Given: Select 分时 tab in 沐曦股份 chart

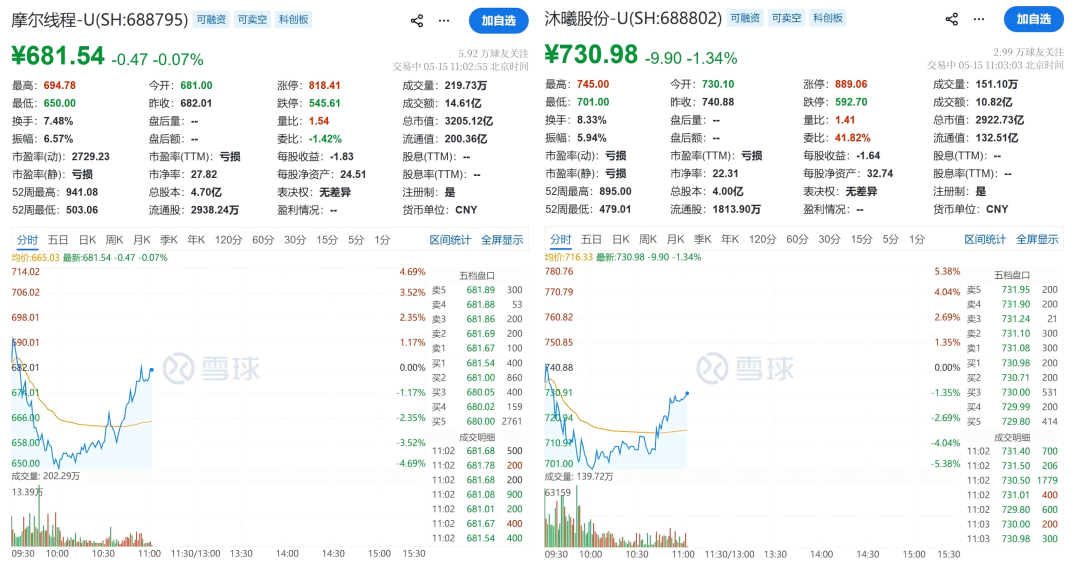Looking at the screenshot, I should (561, 239).
